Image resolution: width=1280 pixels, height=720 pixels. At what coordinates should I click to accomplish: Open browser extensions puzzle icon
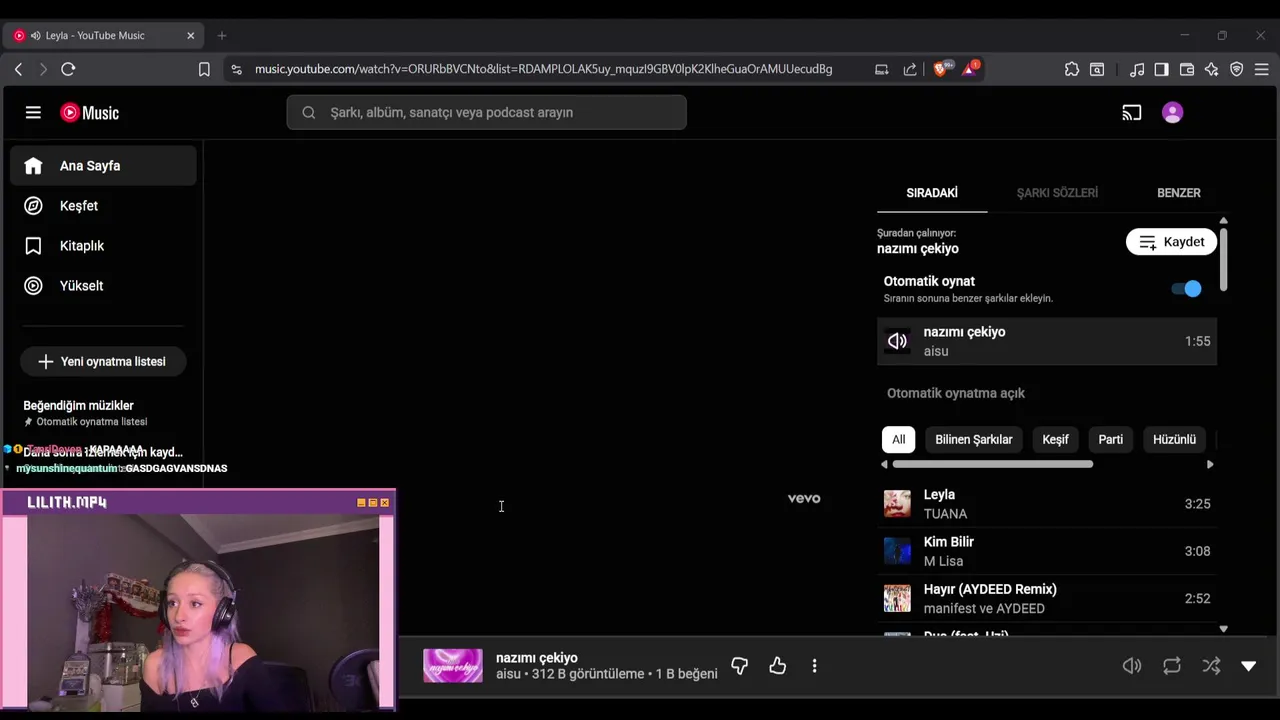pyautogui.click(x=1072, y=69)
